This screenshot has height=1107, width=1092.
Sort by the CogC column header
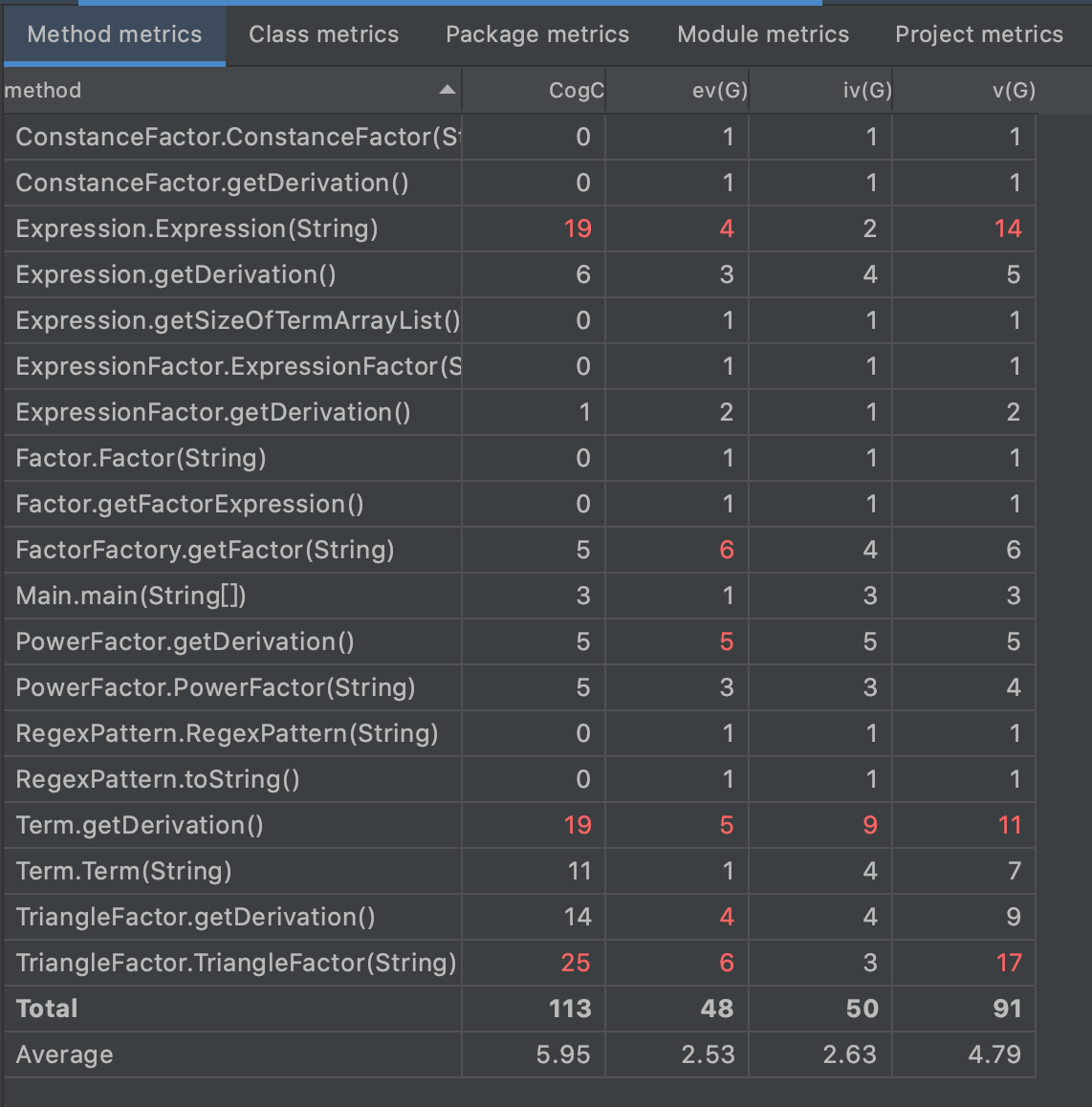click(576, 91)
